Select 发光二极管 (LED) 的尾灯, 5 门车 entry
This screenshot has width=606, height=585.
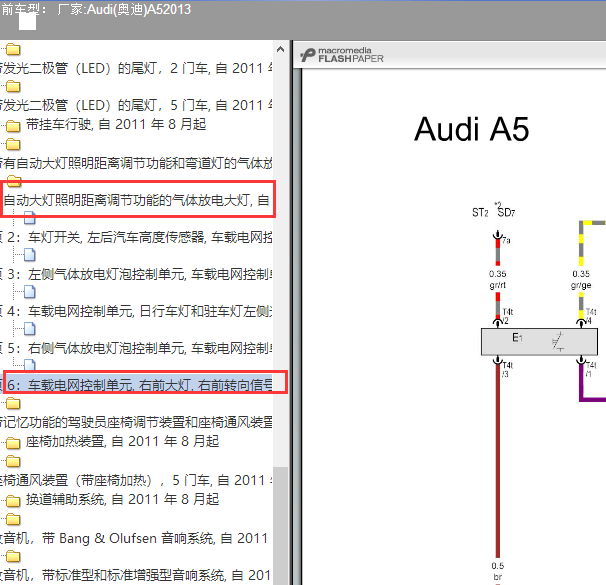136,105
